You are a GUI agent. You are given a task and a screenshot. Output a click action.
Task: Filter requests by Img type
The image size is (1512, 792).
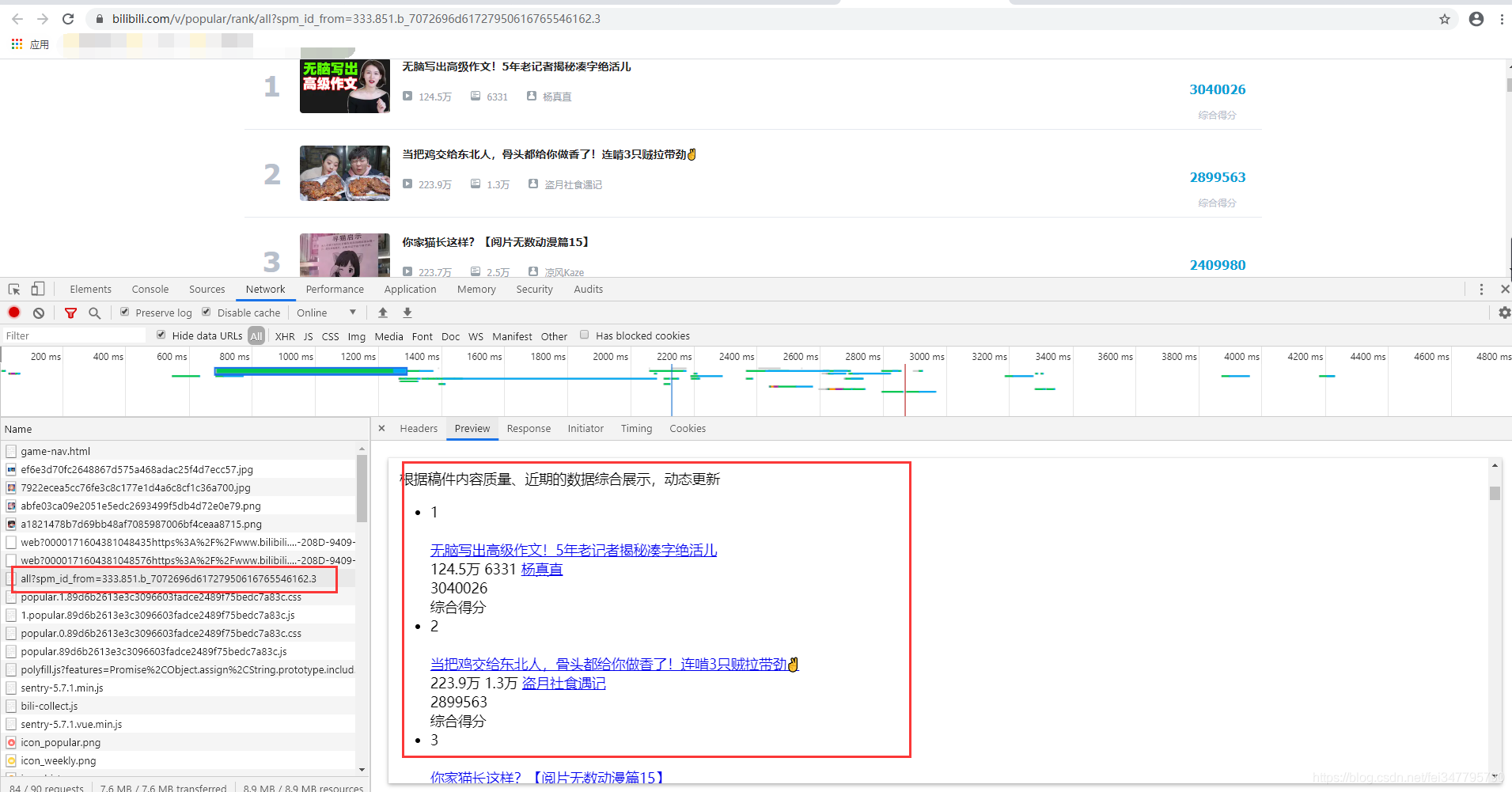[x=357, y=336]
